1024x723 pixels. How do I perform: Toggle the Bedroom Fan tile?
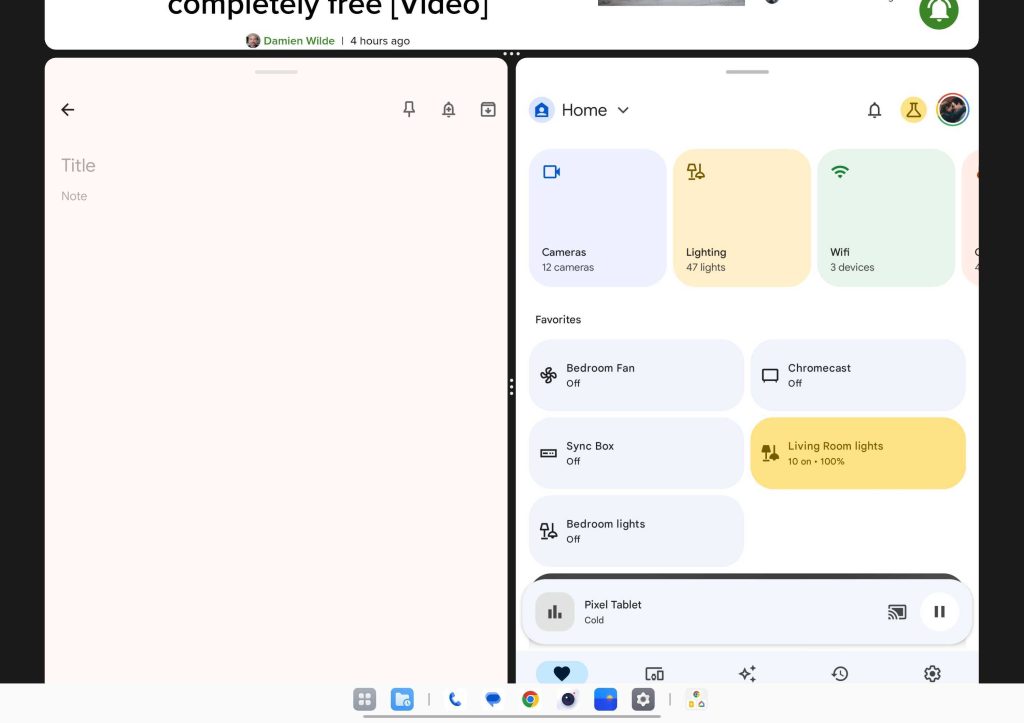click(x=636, y=375)
